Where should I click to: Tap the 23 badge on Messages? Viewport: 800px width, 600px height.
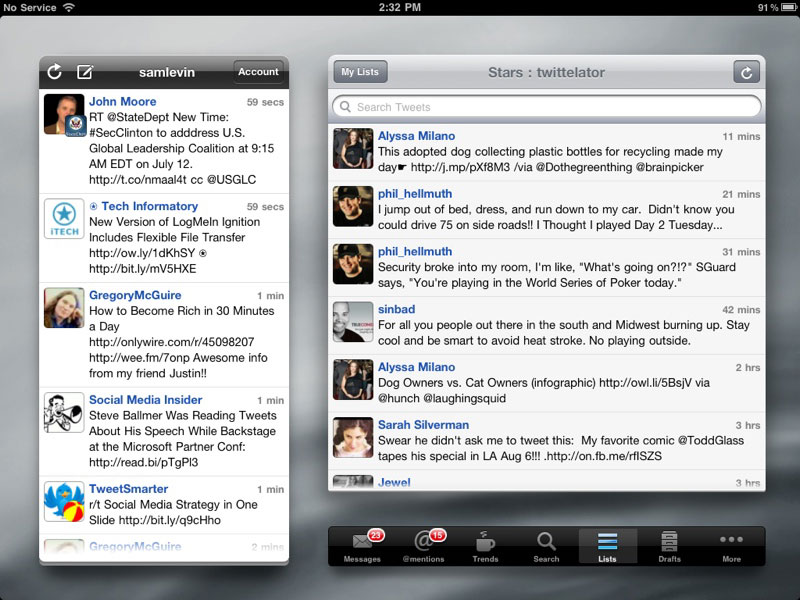point(376,535)
